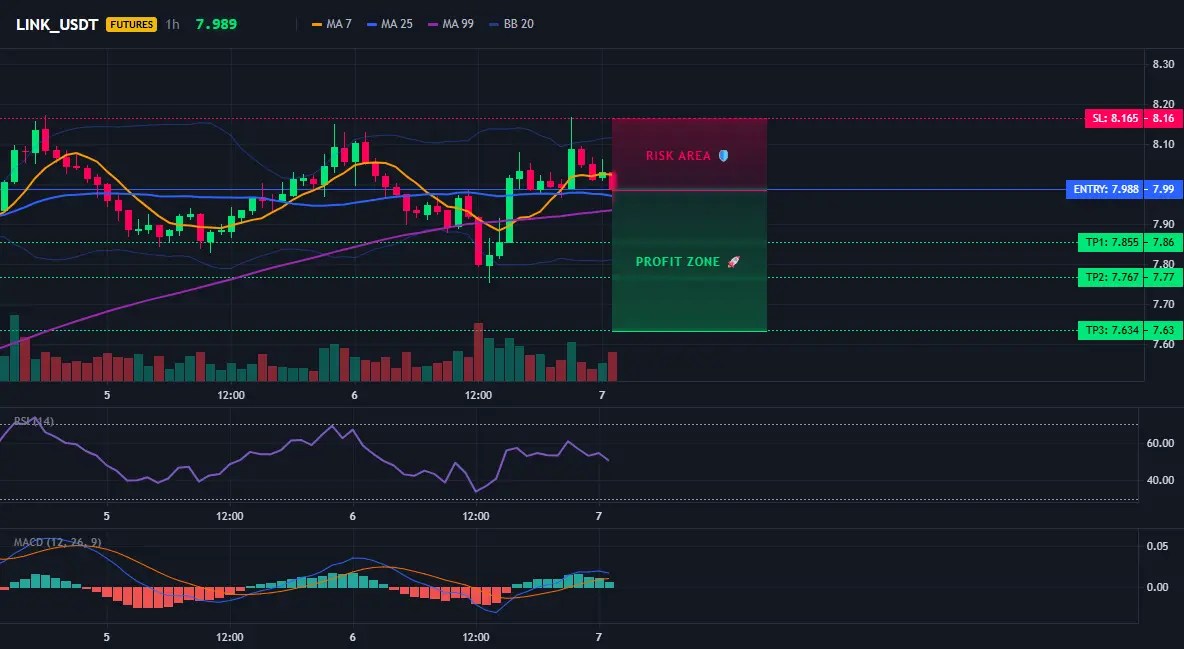Click the rocket icon beside PROFIT ZONE
The width and height of the screenshot is (1184, 649).
click(733, 261)
